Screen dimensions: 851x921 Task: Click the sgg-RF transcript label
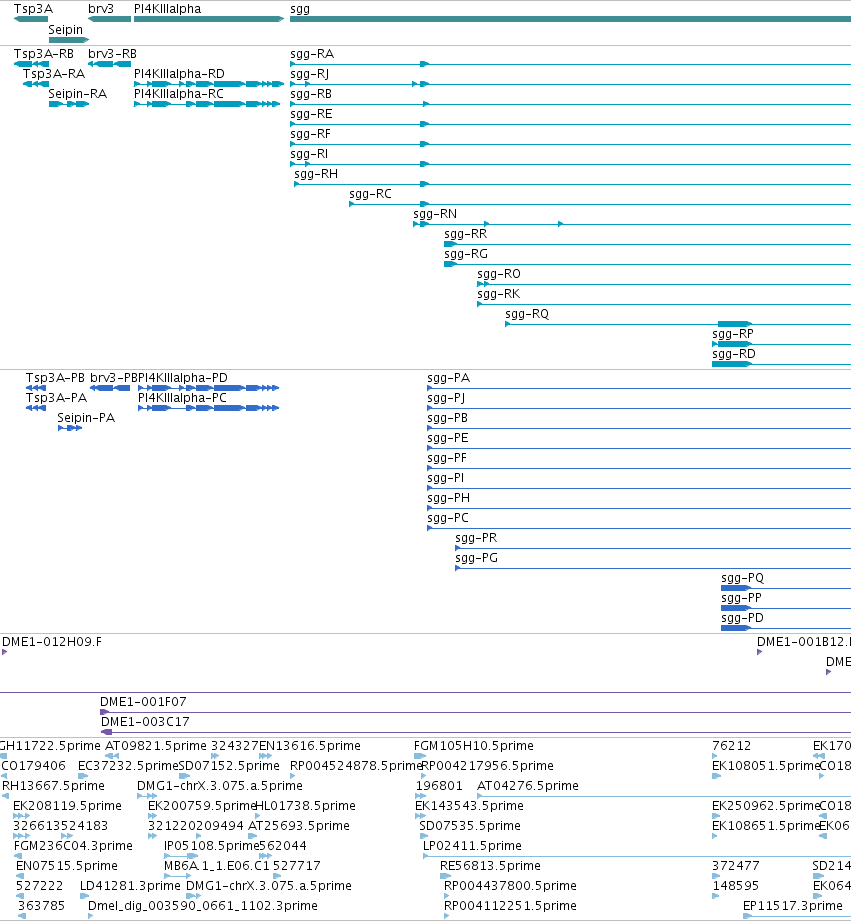310,134
